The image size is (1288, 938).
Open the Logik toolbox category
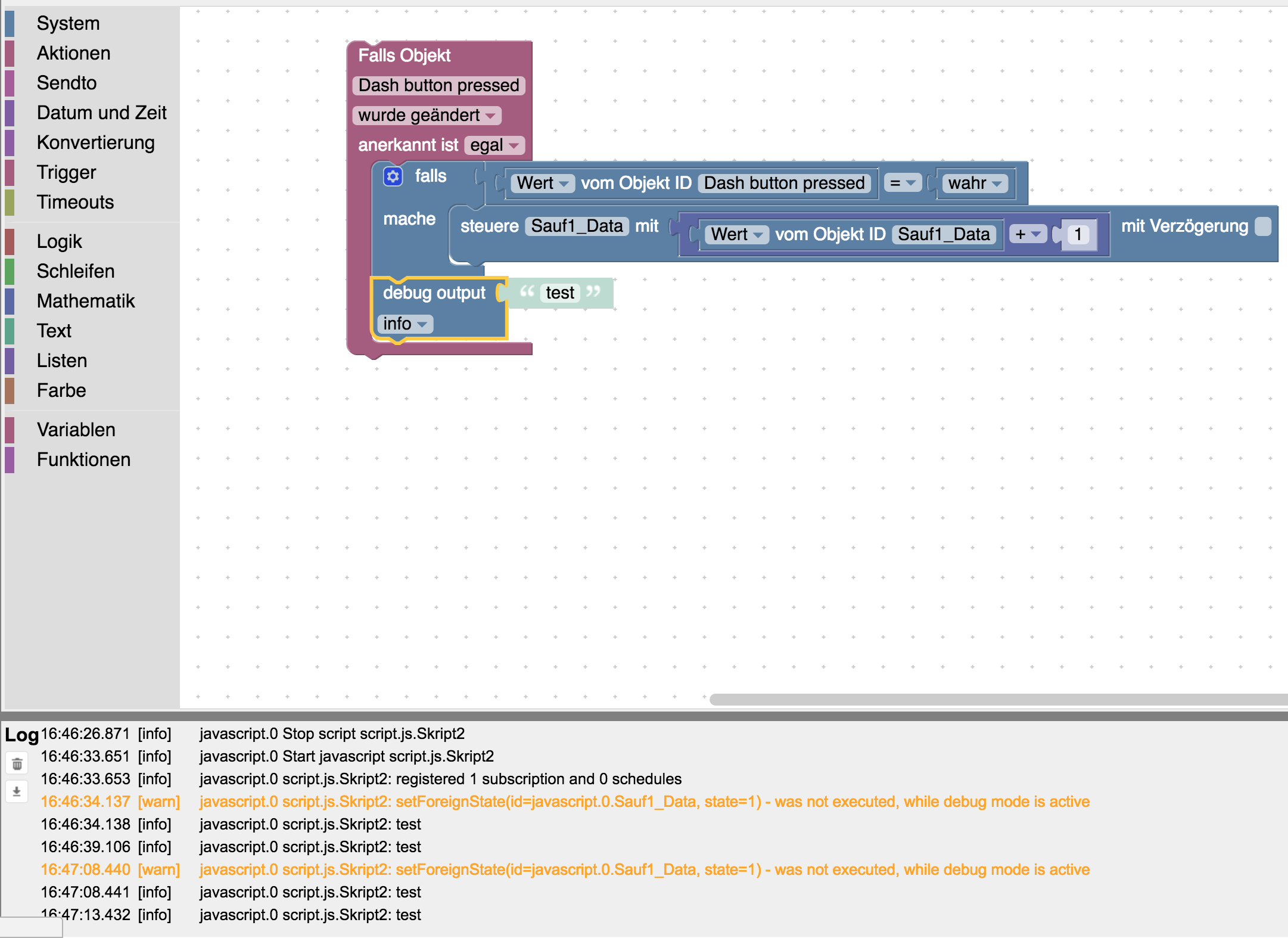point(59,241)
